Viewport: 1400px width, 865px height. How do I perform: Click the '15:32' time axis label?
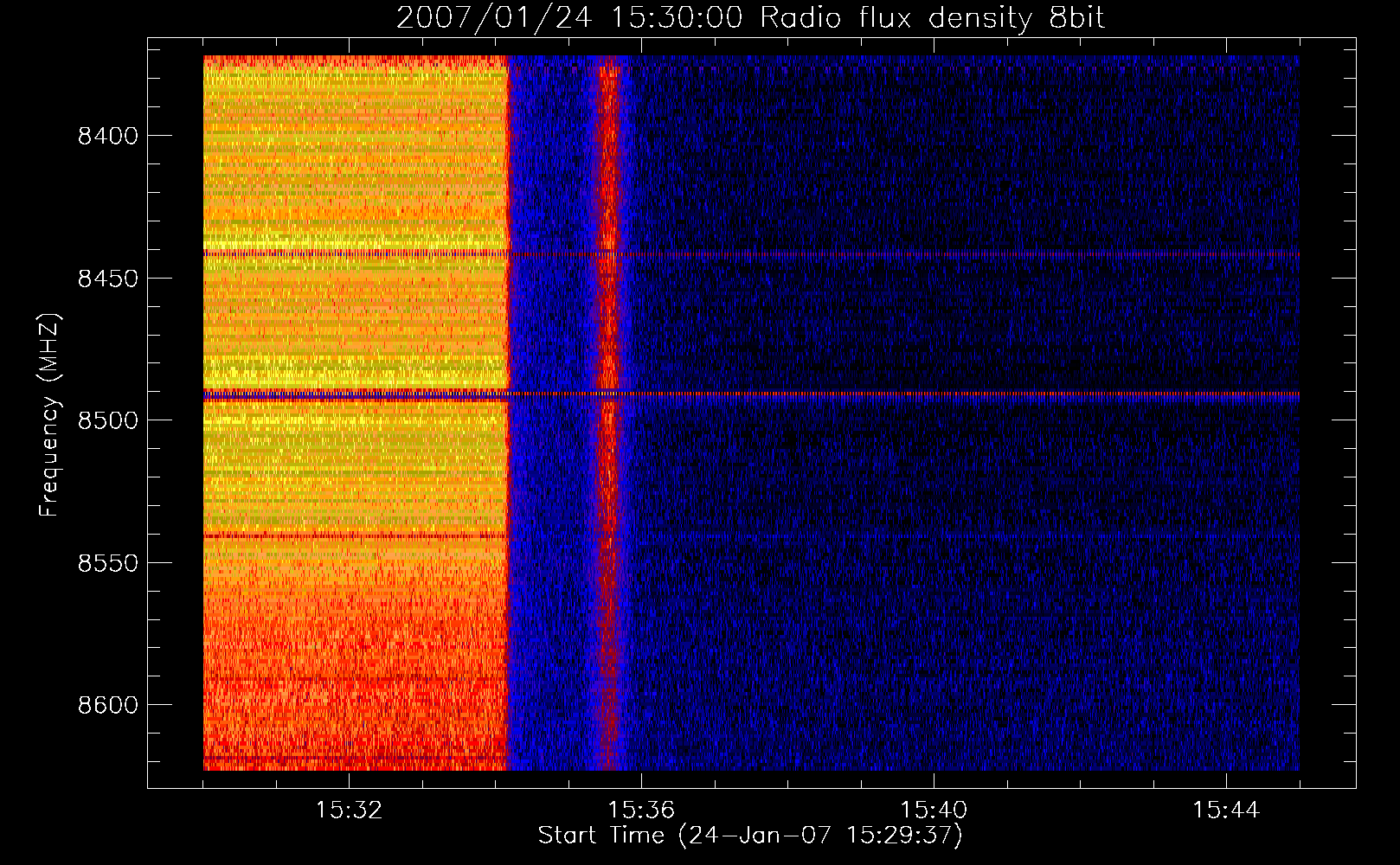[x=349, y=810]
